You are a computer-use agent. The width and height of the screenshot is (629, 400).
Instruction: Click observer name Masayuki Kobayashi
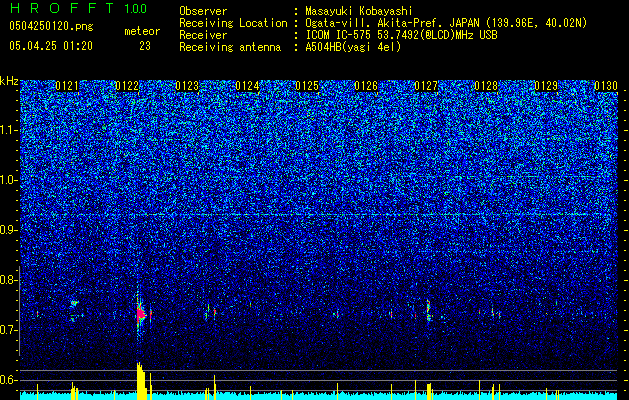[x=359, y=11]
